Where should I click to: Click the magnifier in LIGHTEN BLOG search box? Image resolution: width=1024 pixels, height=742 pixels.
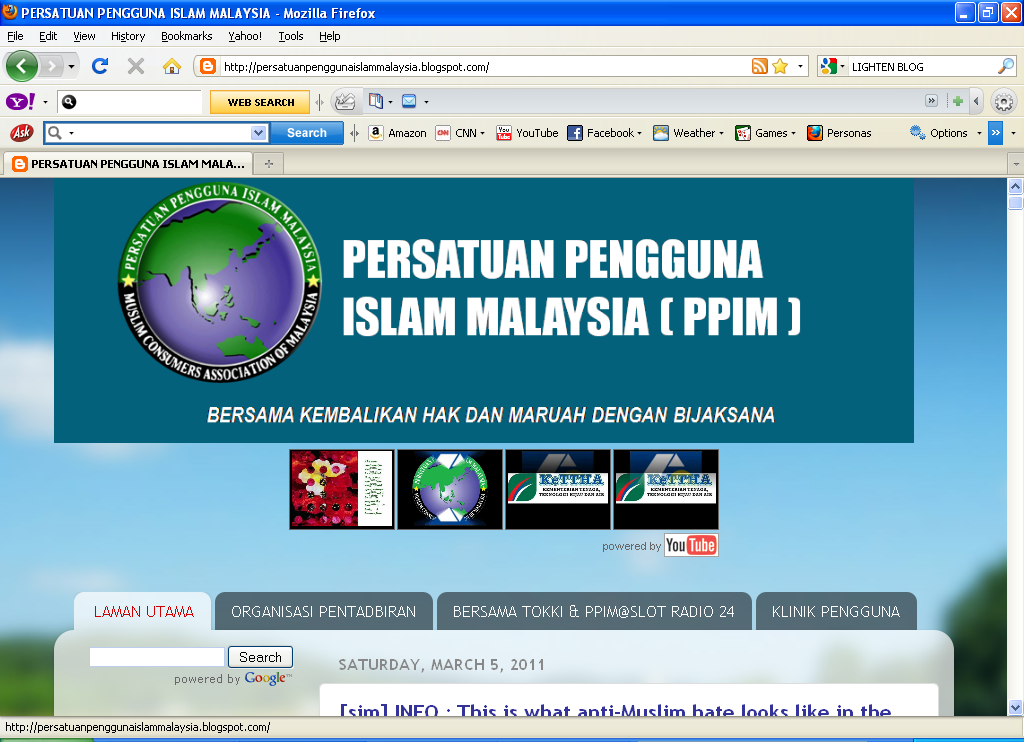tap(1006, 66)
